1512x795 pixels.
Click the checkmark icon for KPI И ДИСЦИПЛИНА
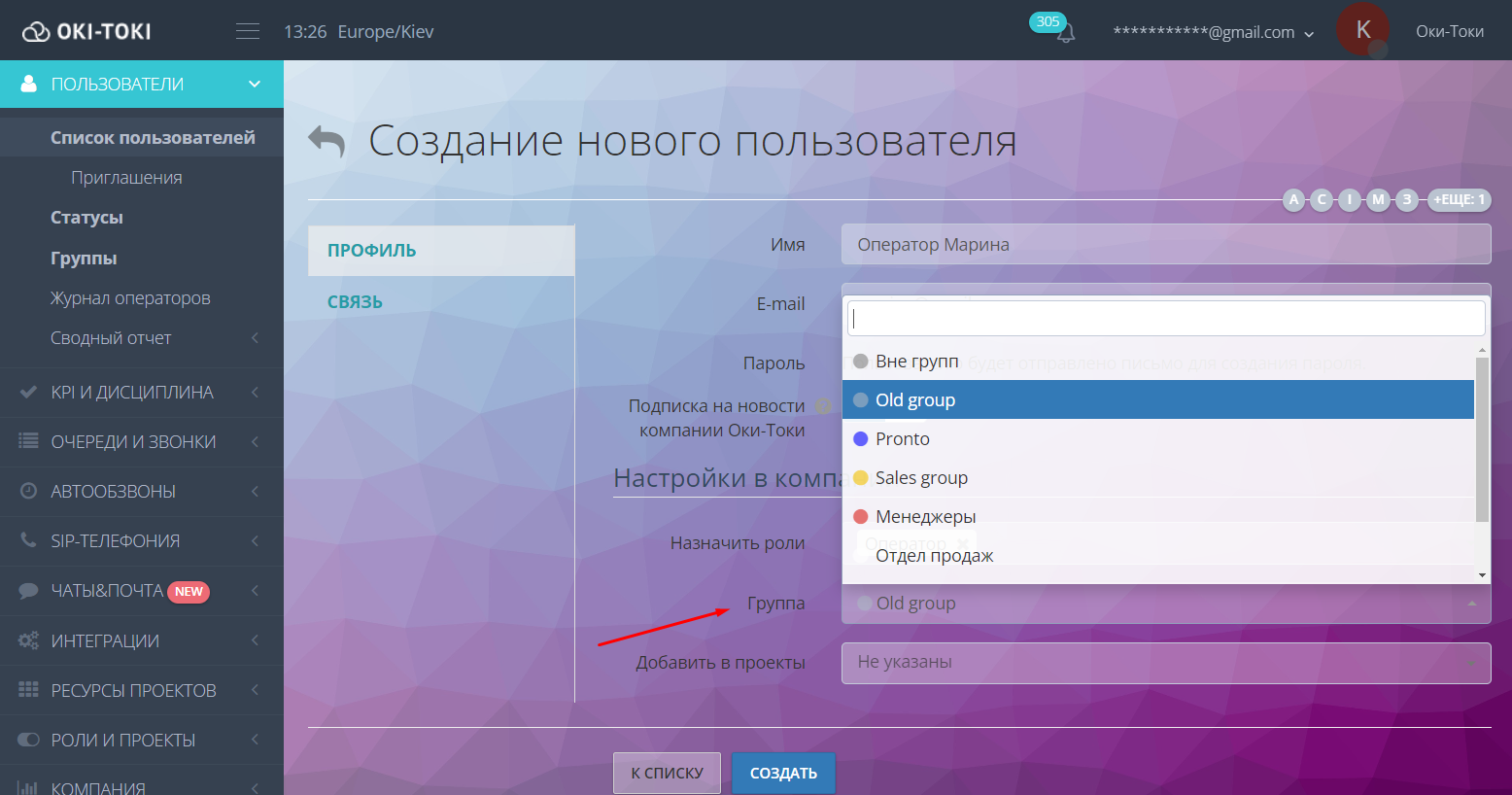(28, 393)
